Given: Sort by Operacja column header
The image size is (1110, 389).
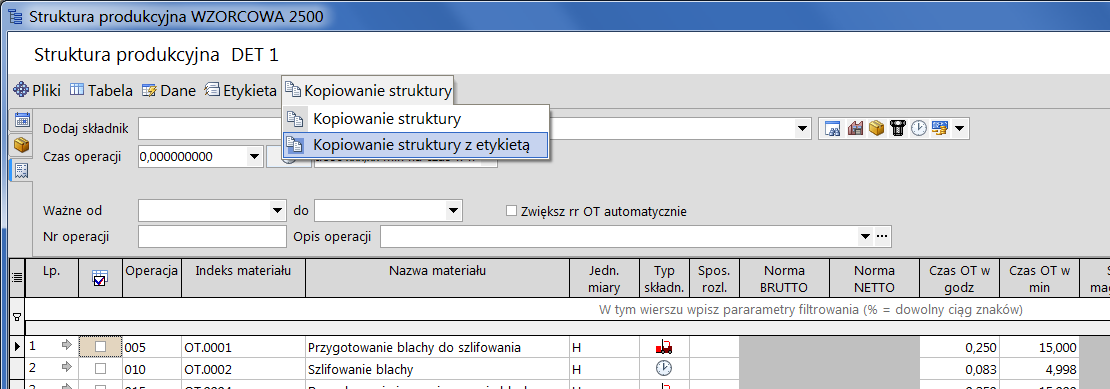Looking at the screenshot, I should point(152,277).
